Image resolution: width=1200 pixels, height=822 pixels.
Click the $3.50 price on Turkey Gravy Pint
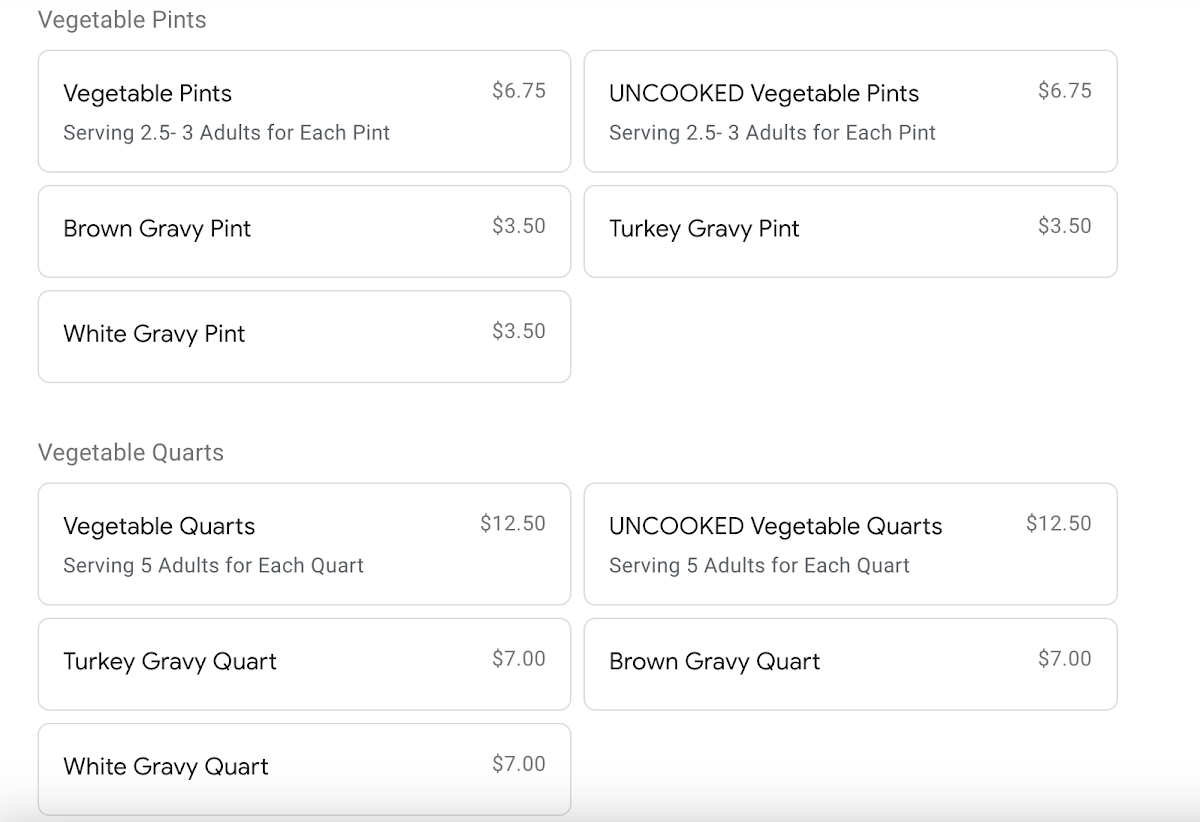click(x=1065, y=226)
